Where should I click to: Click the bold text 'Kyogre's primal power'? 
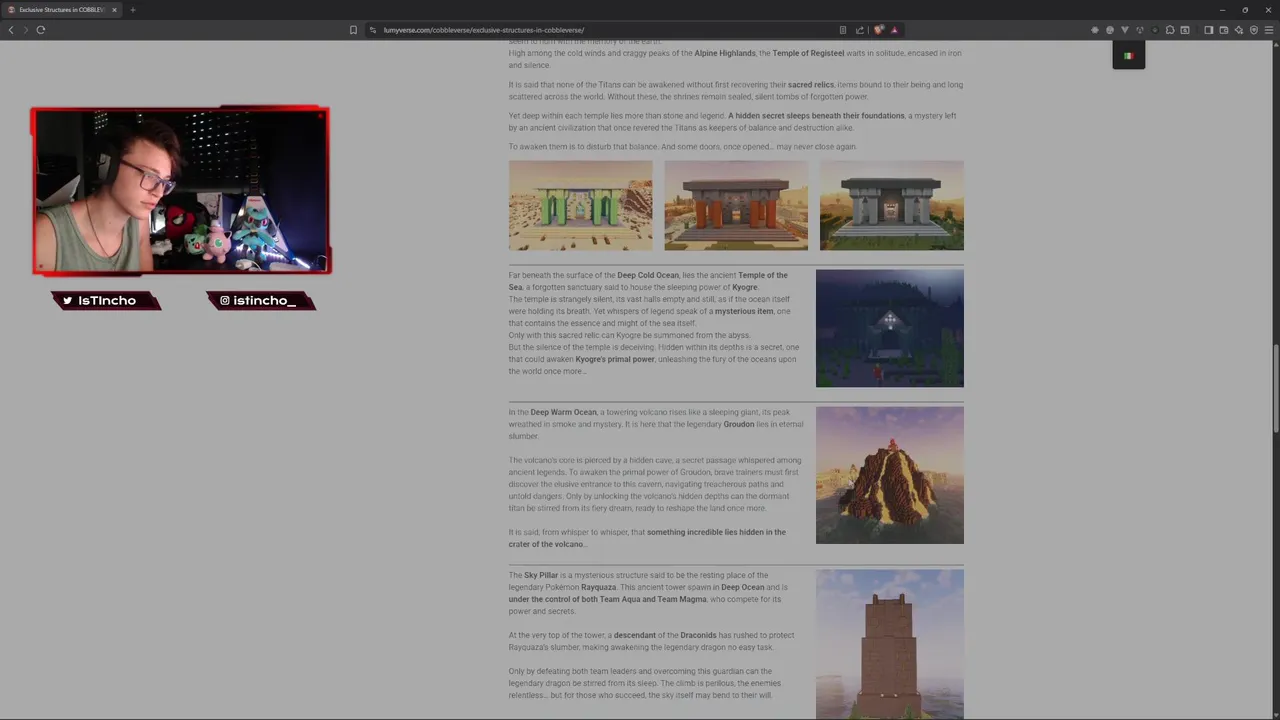[x=615, y=359]
